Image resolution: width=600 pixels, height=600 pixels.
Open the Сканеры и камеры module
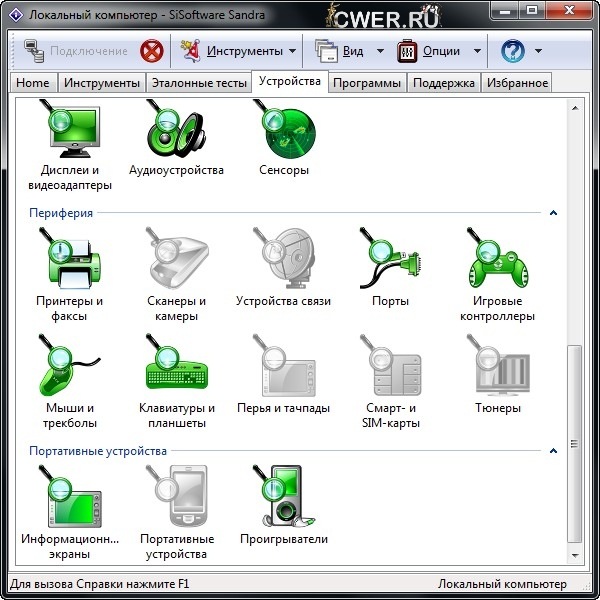176,259
